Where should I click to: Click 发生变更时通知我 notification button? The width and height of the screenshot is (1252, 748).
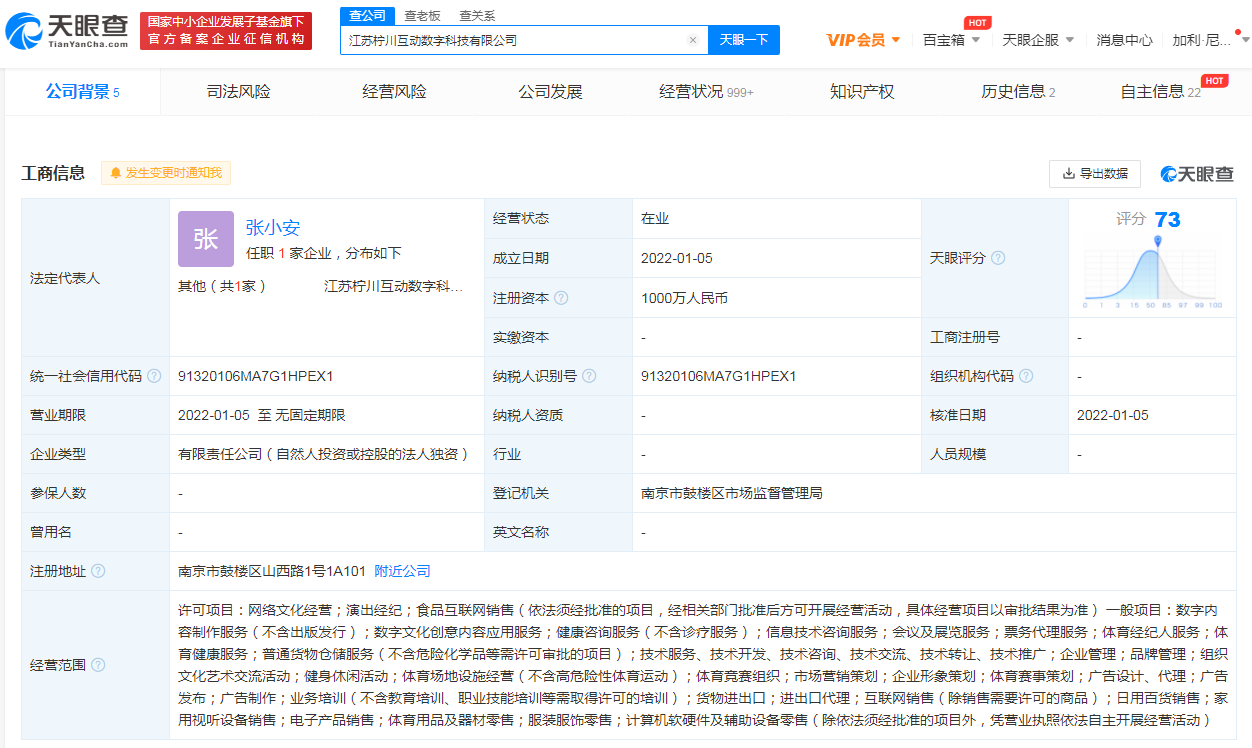pyautogui.click(x=166, y=173)
